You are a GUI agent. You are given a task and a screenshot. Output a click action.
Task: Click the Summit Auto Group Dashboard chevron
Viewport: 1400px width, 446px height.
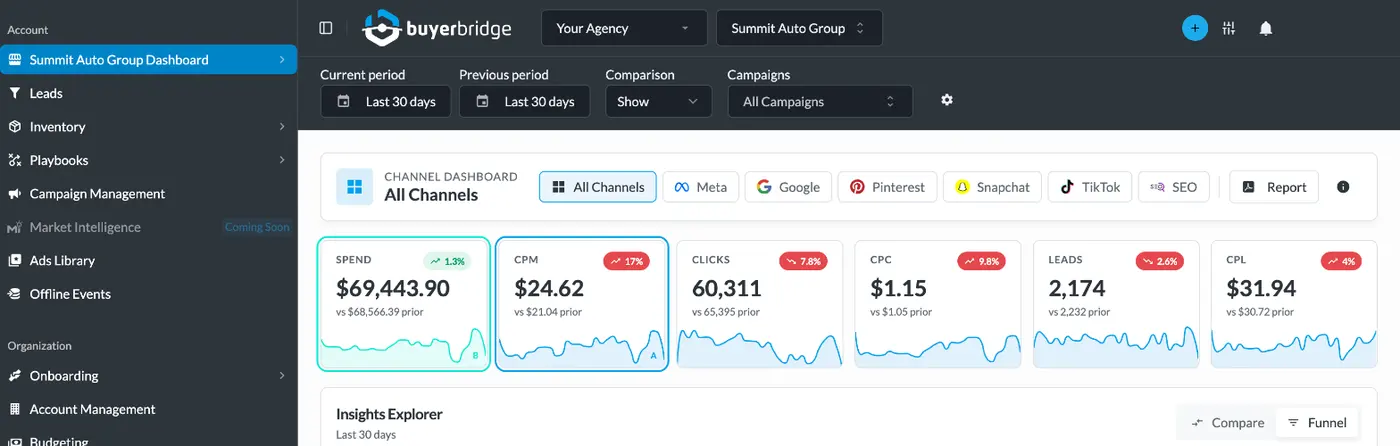tap(282, 60)
